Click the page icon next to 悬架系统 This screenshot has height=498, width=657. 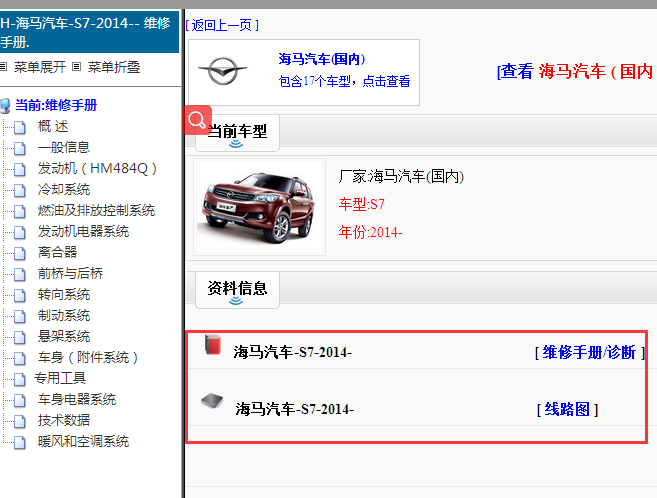19,337
